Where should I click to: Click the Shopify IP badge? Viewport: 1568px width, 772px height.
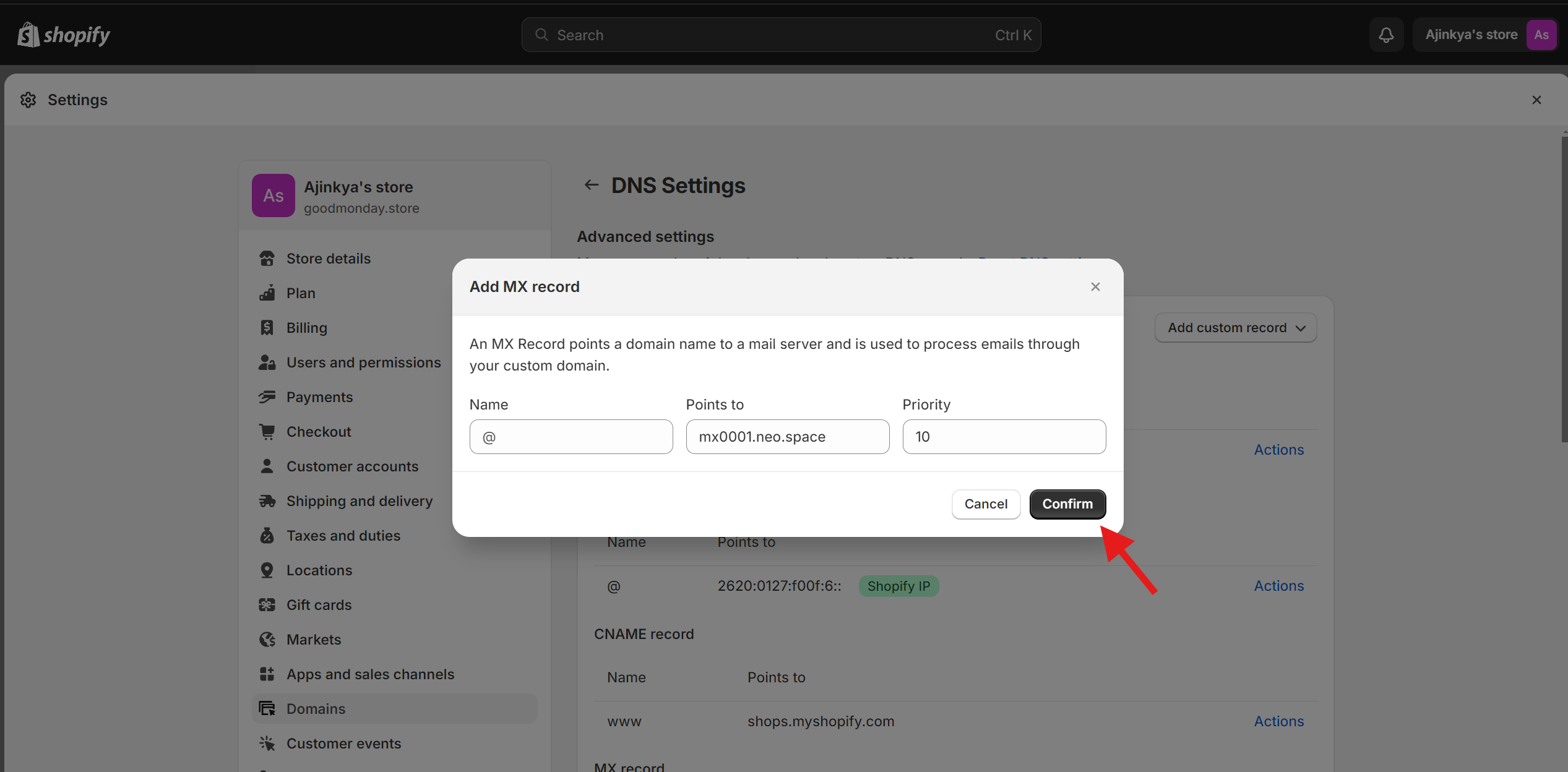[x=898, y=586]
